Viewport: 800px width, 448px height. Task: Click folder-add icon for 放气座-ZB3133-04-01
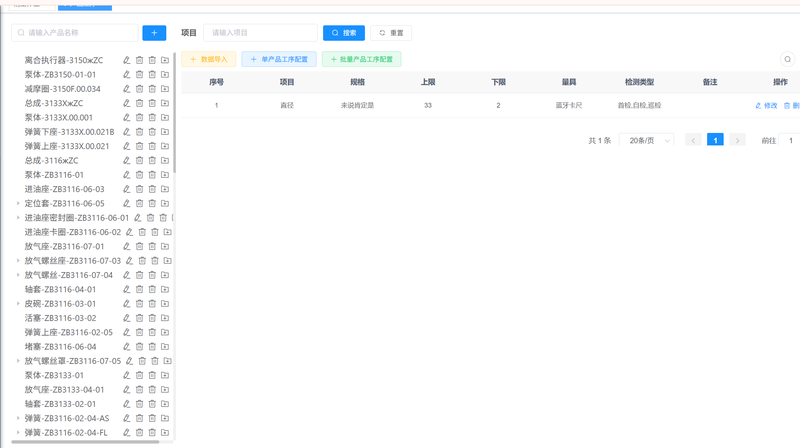(165, 389)
